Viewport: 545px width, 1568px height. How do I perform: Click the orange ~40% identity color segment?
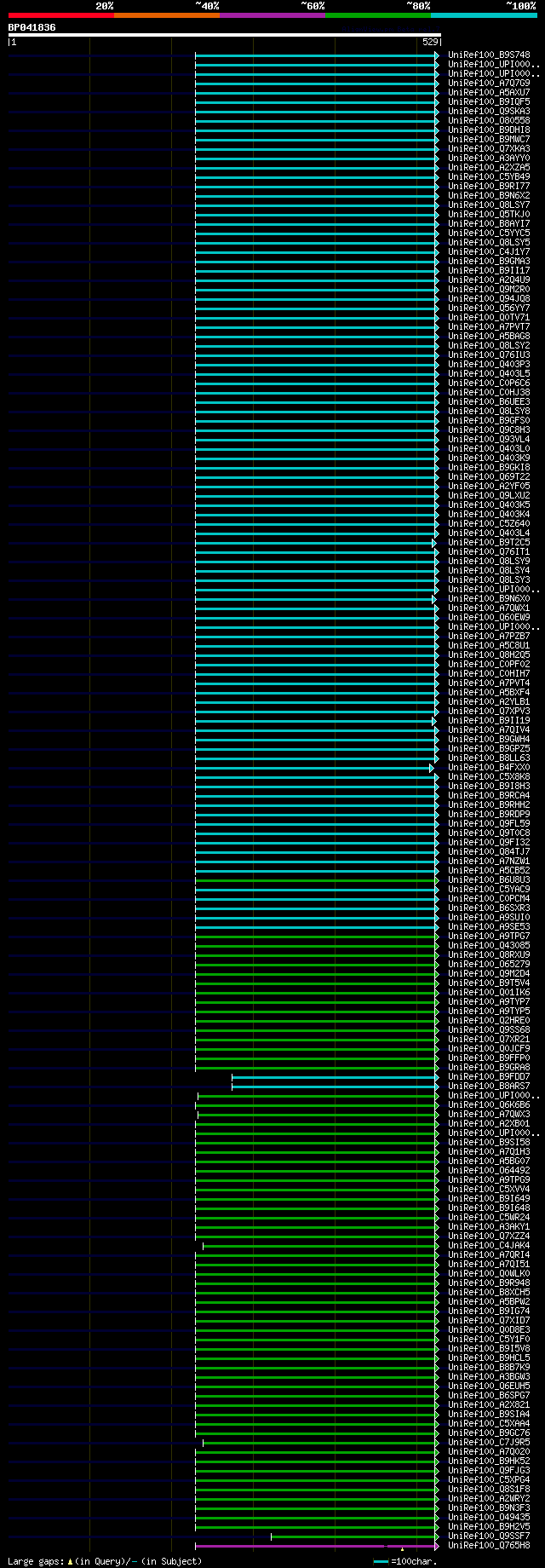coord(167,15)
